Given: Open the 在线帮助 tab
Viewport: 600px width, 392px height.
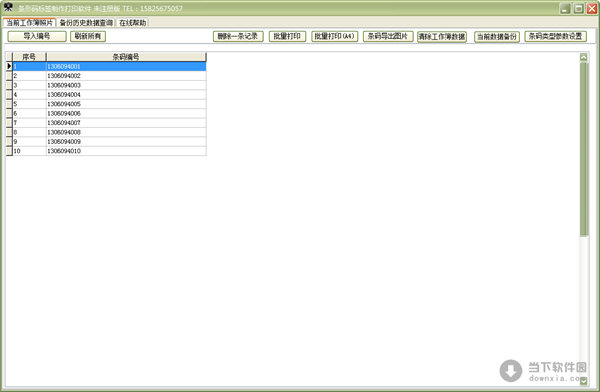Looking at the screenshot, I should [x=132, y=23].
